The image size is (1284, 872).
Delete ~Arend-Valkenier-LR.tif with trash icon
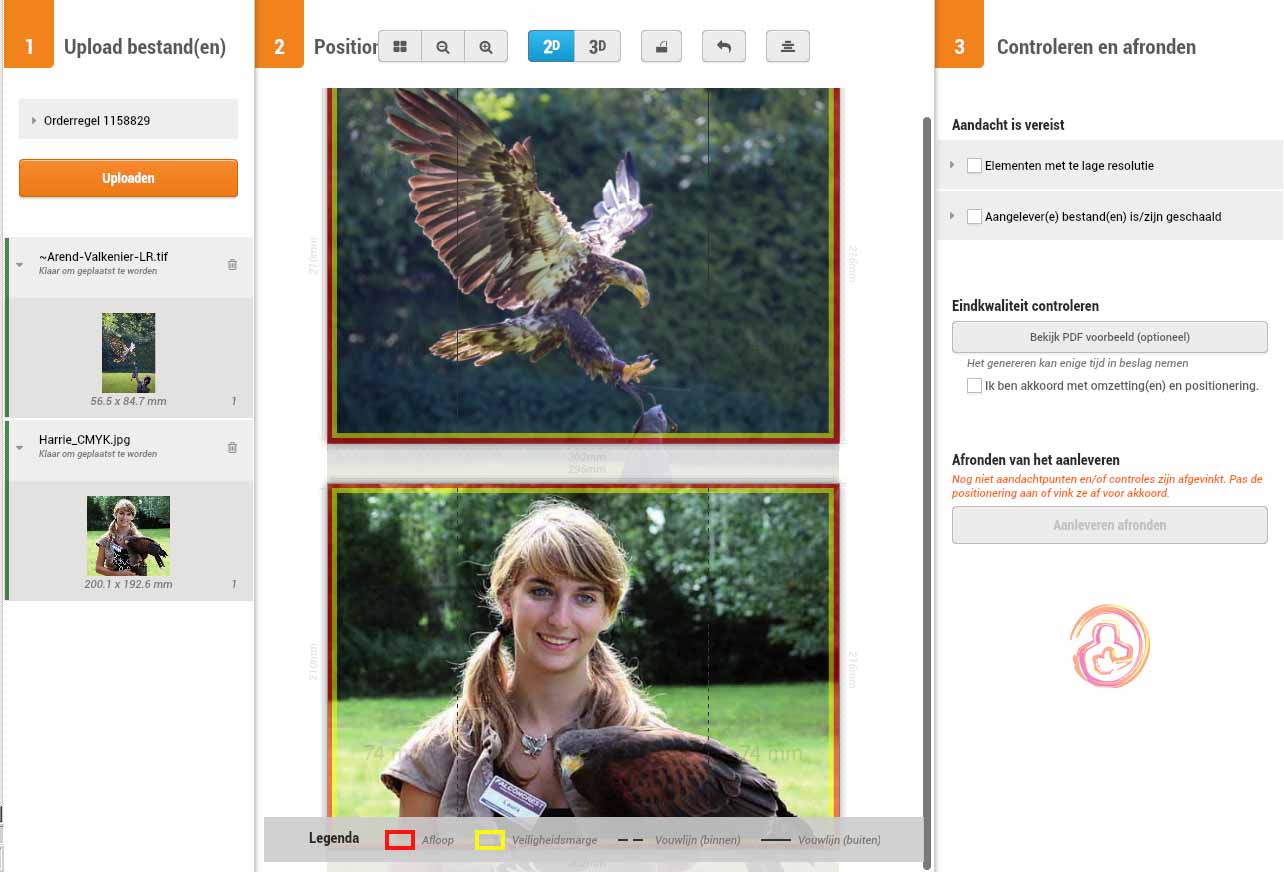click(232, 265)
